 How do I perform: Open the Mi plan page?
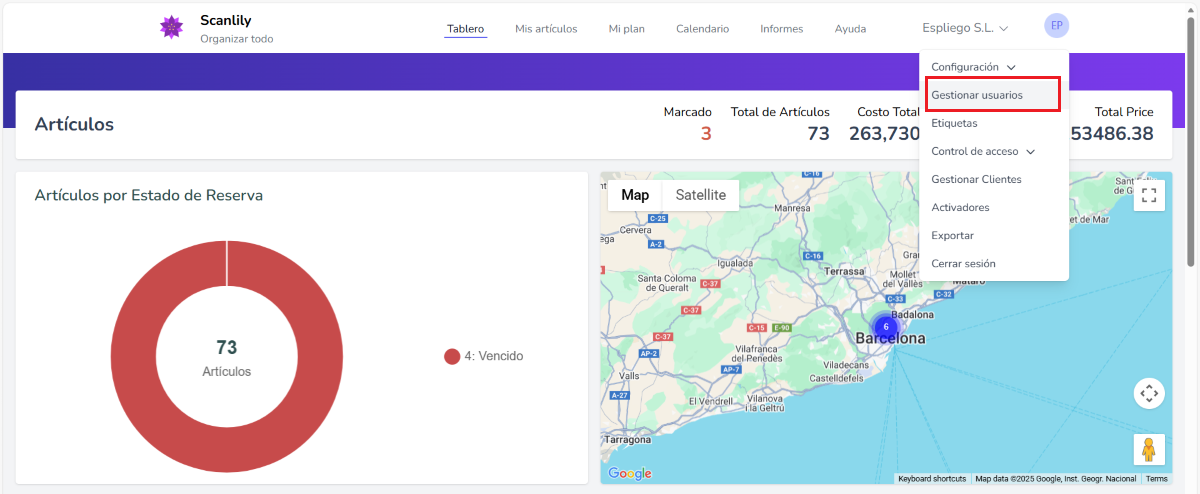(x=627, y=29)
